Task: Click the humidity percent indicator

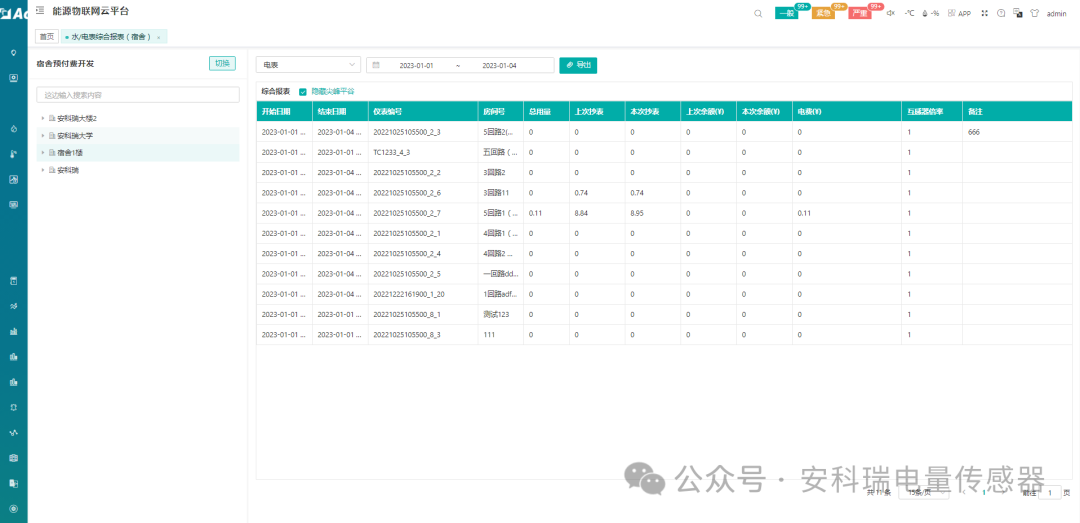Action: click(931, 13)
